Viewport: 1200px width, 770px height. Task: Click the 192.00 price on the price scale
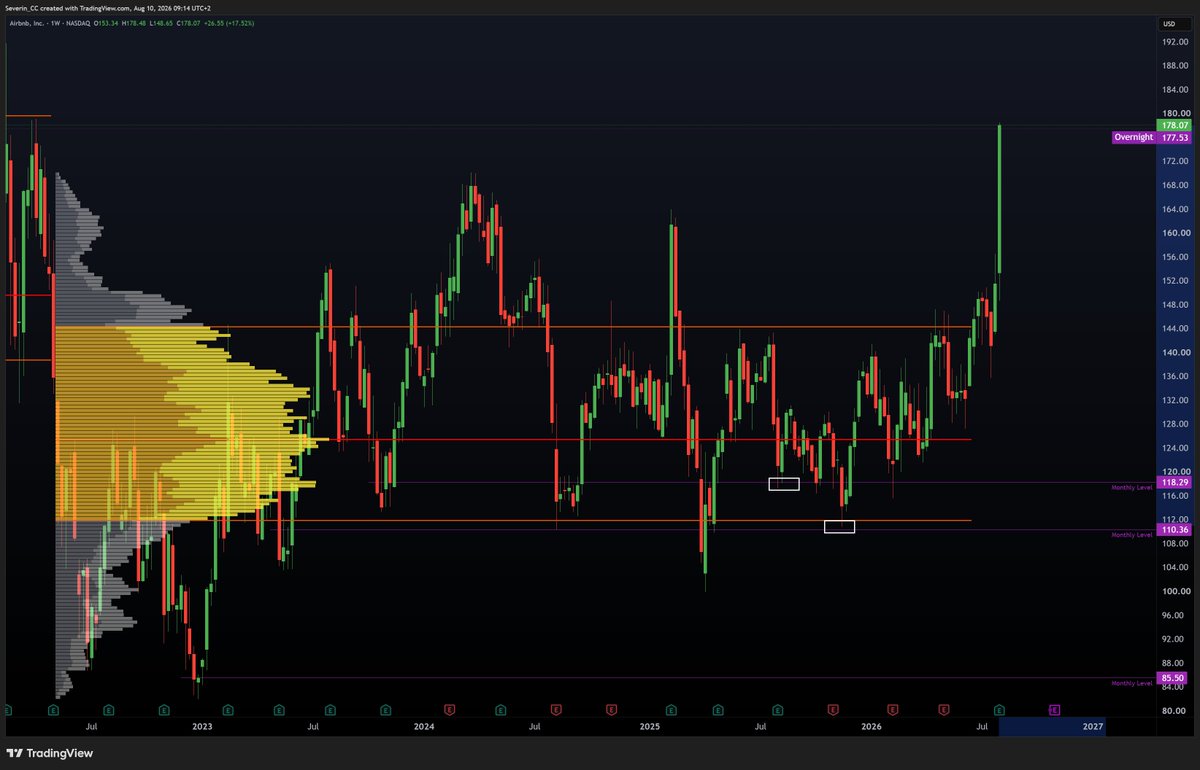1174,42
